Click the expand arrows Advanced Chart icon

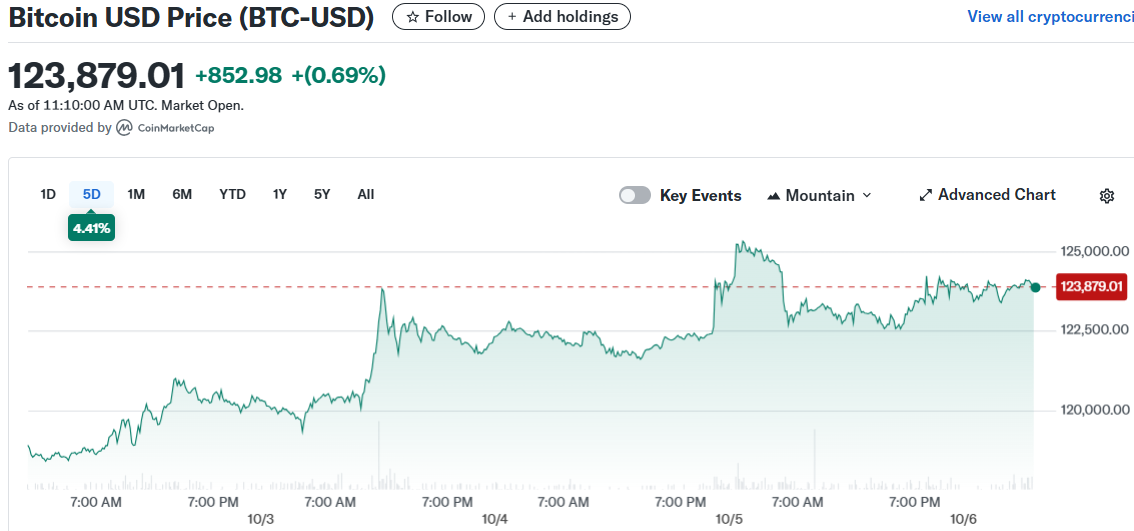tap(926, 195)
